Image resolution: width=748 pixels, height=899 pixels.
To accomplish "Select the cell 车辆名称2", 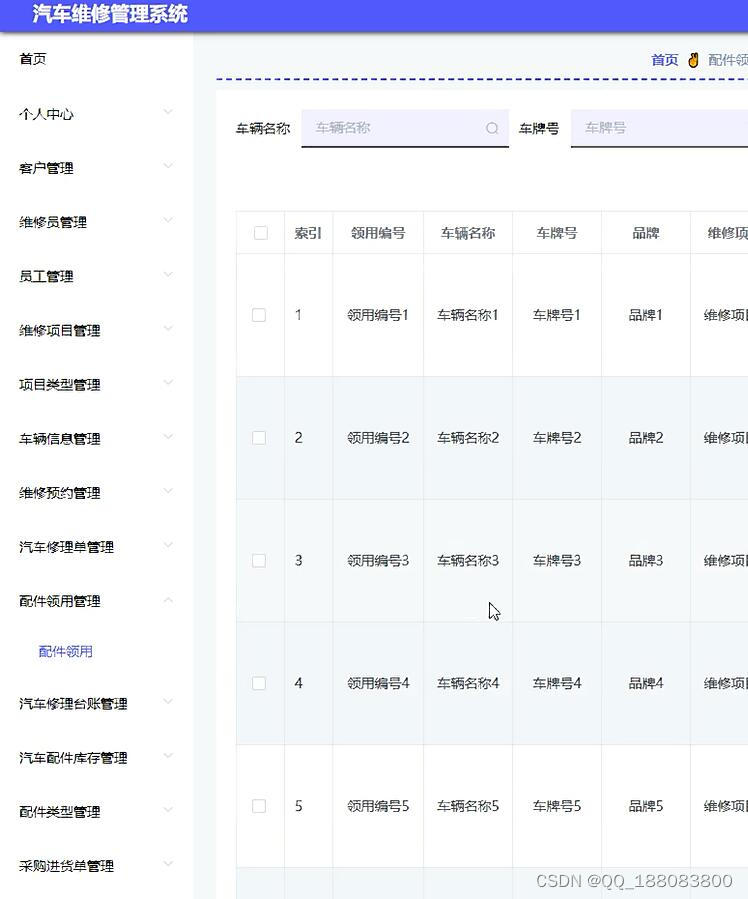I will [x=468, y=438].
